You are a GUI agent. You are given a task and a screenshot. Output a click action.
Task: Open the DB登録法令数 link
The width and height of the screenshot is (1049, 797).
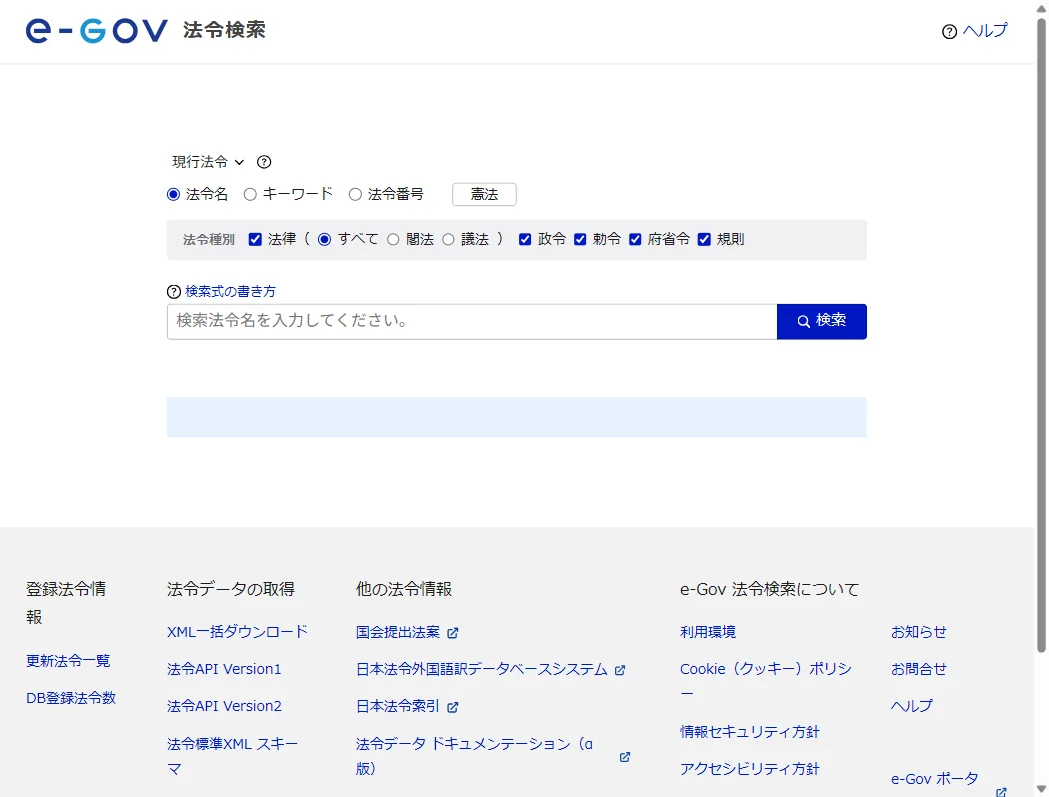[71, 698]
